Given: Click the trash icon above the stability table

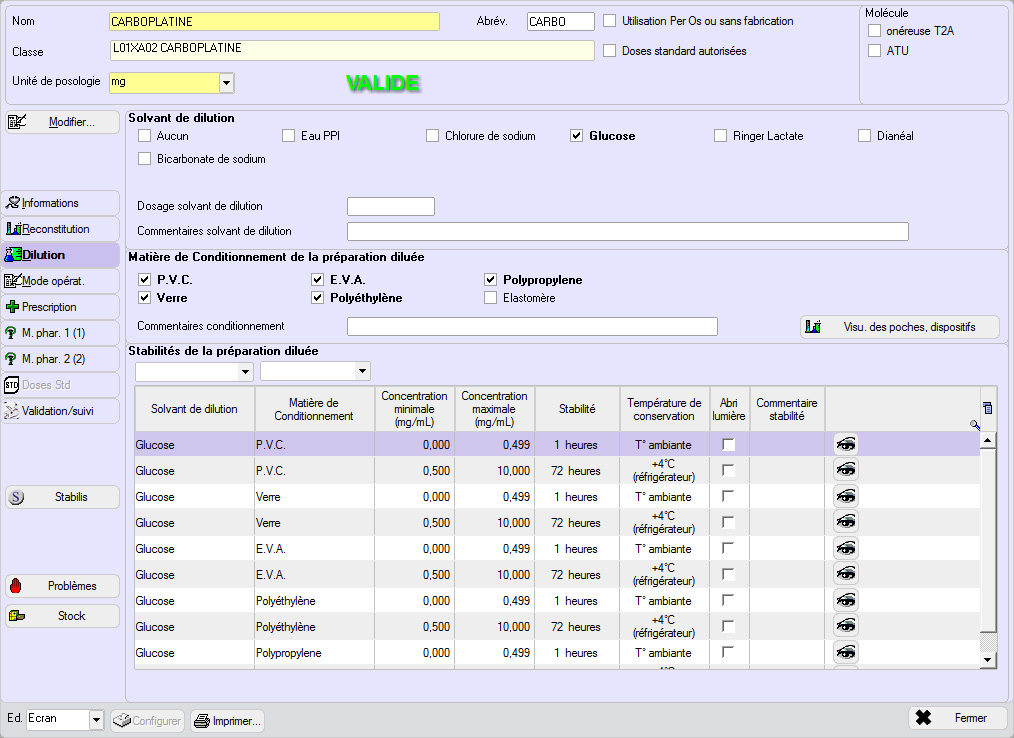Looking at the screenshot, I should click(988, 408).
